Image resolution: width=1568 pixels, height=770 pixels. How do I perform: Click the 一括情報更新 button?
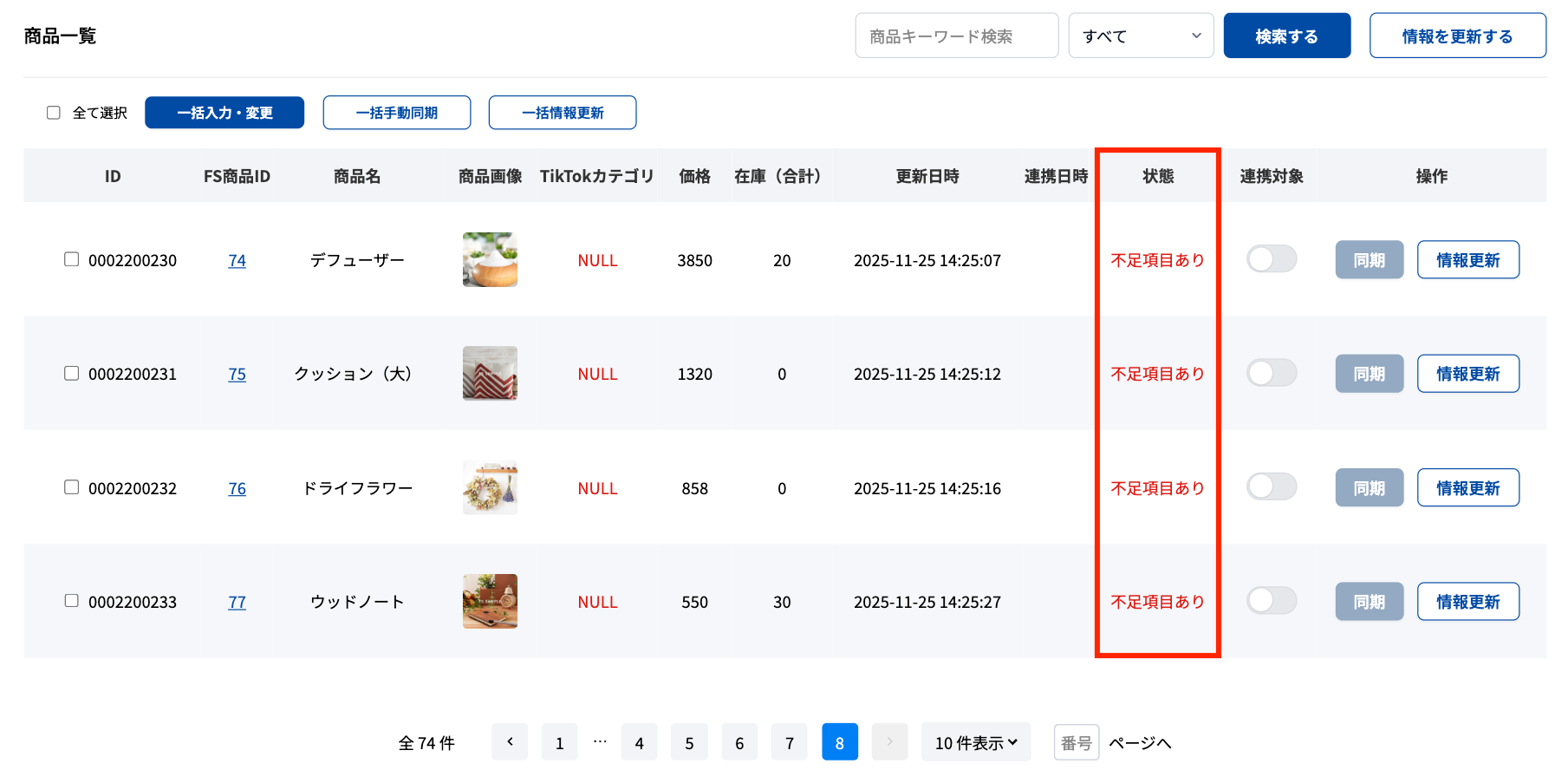[x=563, y=113]
